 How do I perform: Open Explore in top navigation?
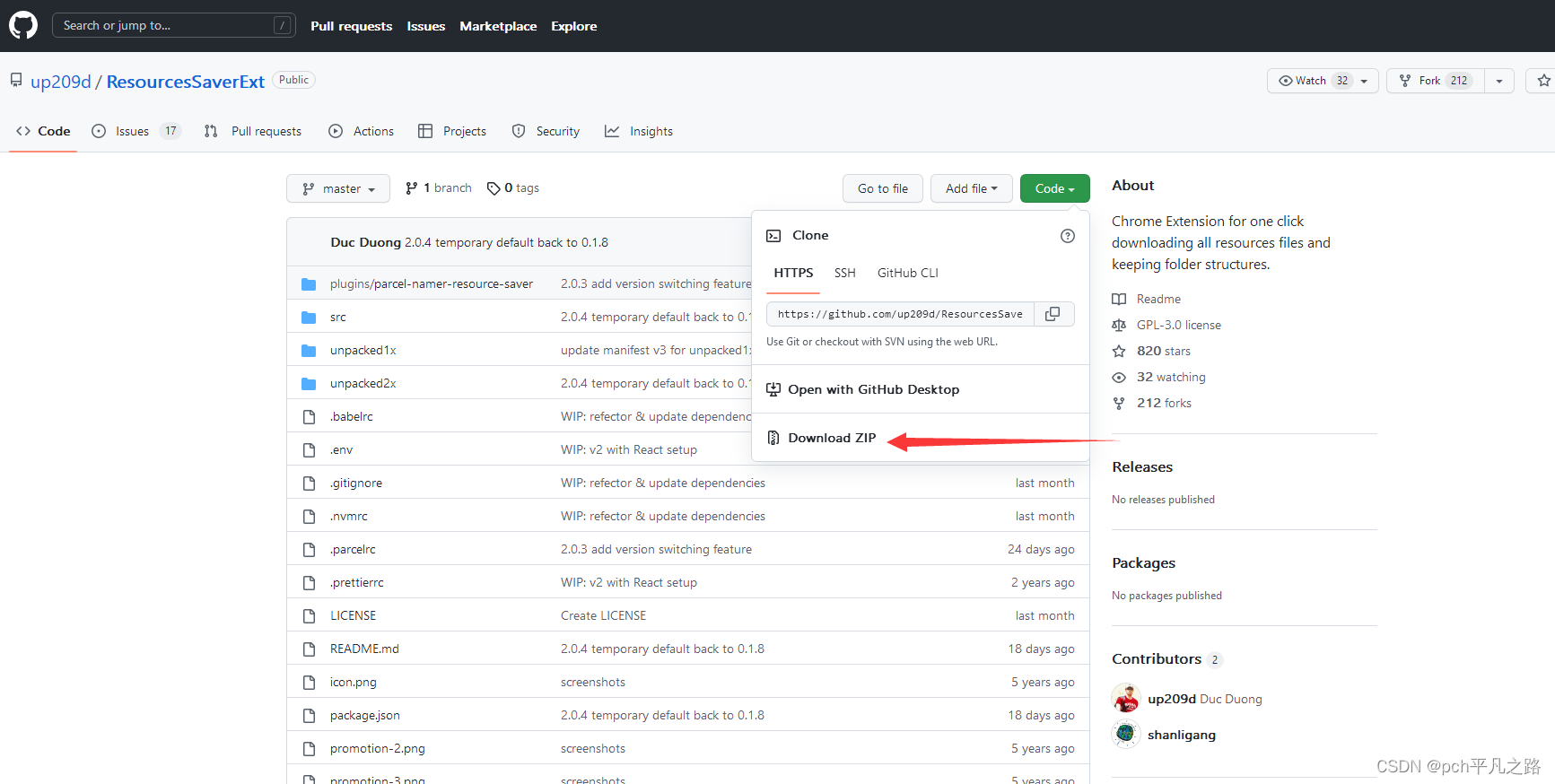[x=574, y=26]
